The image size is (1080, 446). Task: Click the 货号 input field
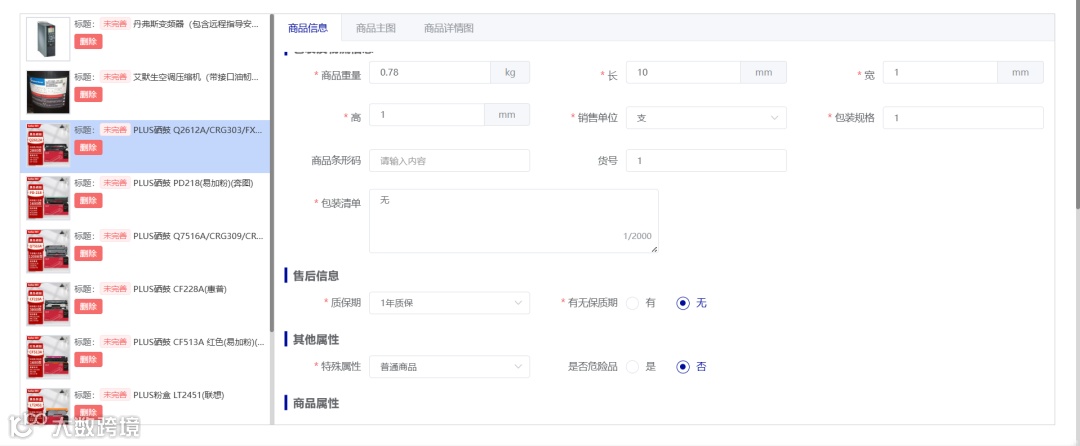point(706,160)
